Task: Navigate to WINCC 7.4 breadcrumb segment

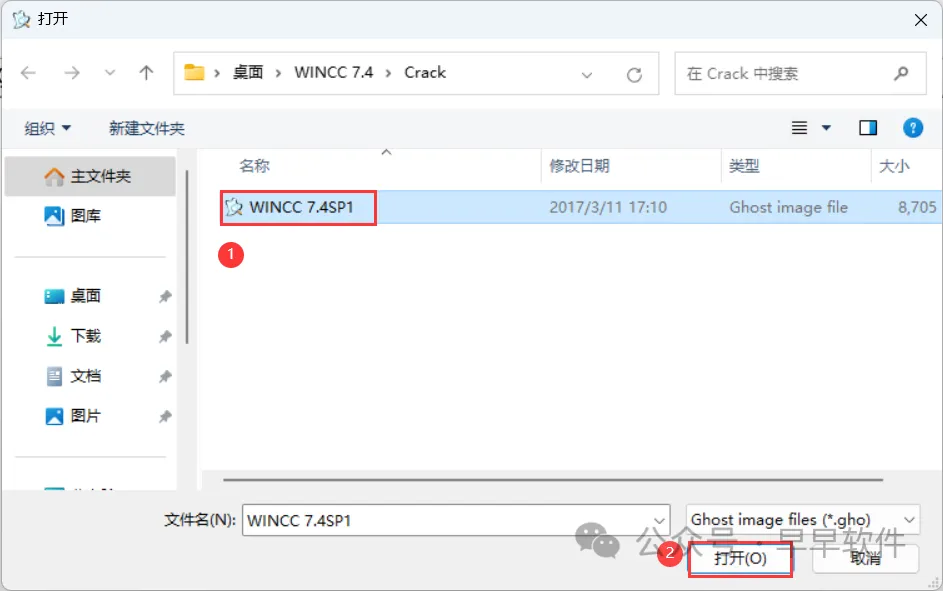Action: point(334,73)
